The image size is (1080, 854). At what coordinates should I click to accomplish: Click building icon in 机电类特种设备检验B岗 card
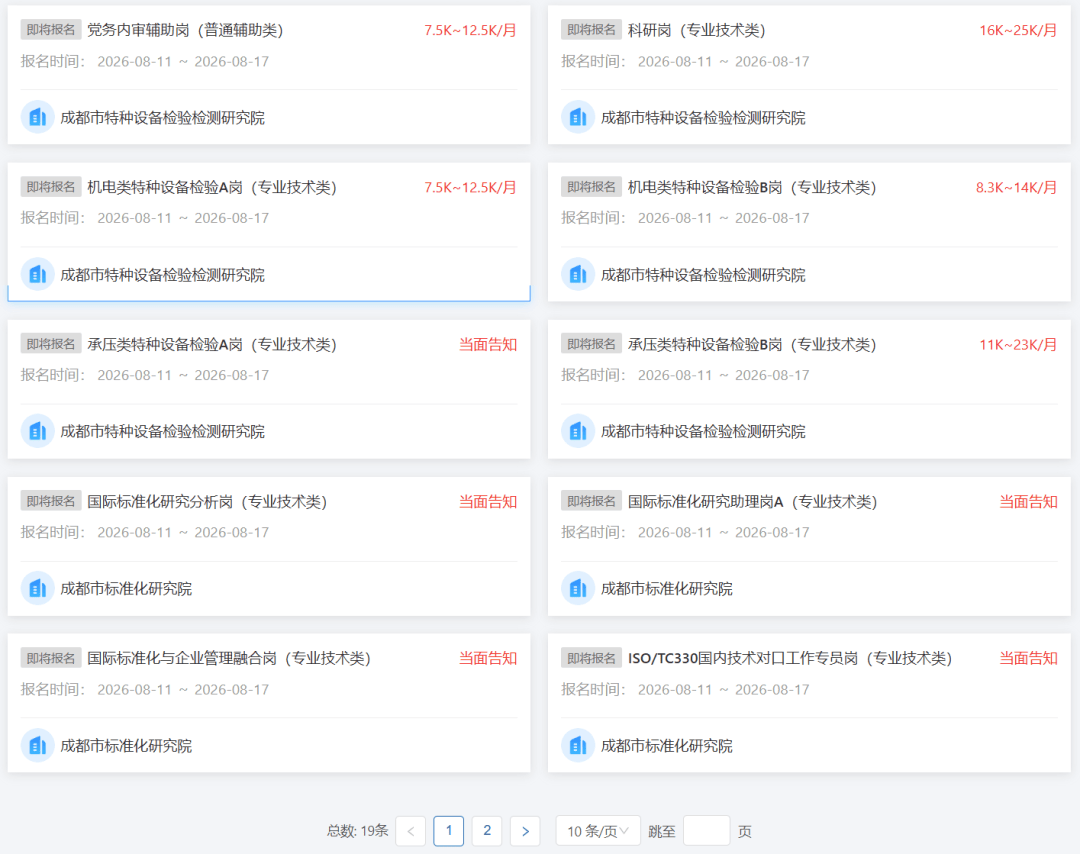click(578, 274)
